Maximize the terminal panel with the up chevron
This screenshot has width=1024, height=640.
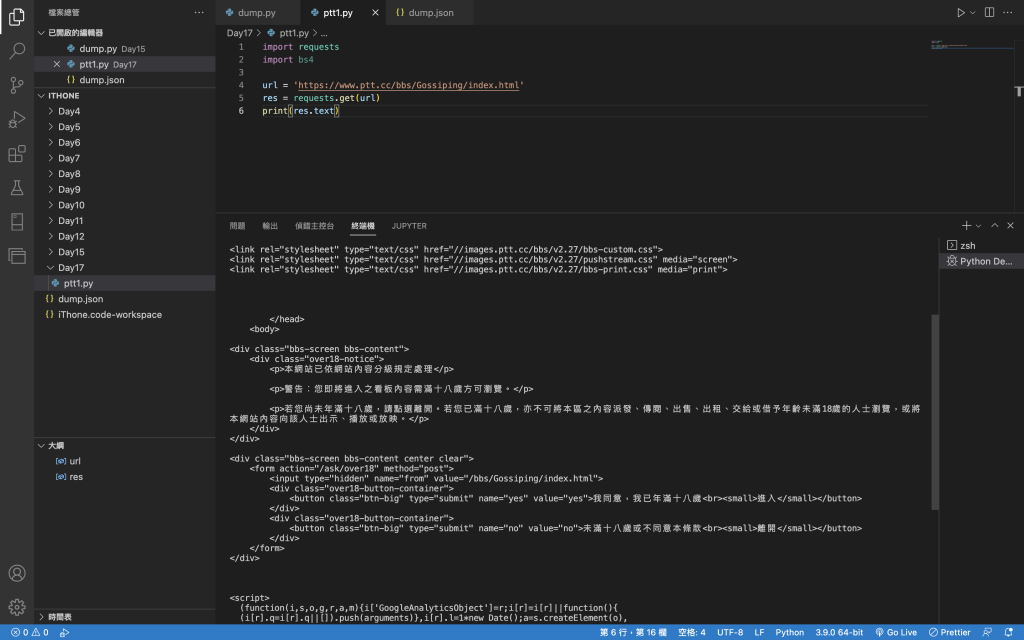click(995, 225)
